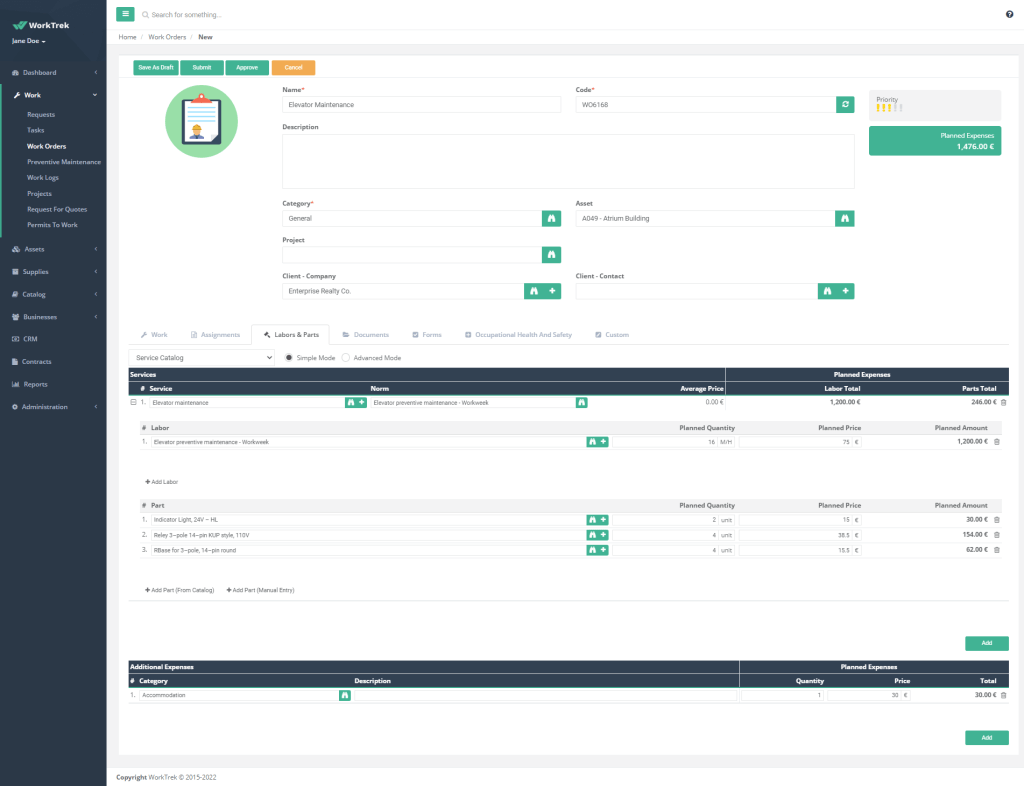Regenerate the work order Code
The image size is (1024, 786).
(x=844, y=104)
